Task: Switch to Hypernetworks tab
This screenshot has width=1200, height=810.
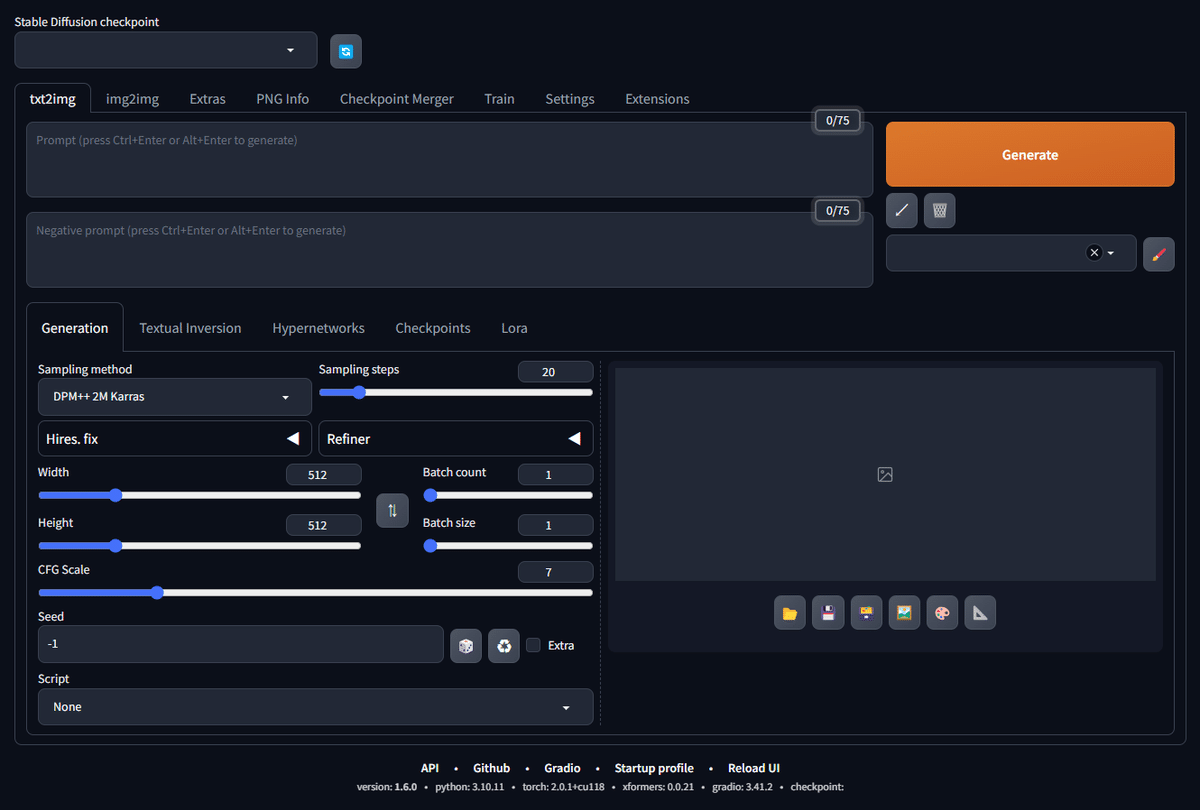Action: tap(319, 328)
